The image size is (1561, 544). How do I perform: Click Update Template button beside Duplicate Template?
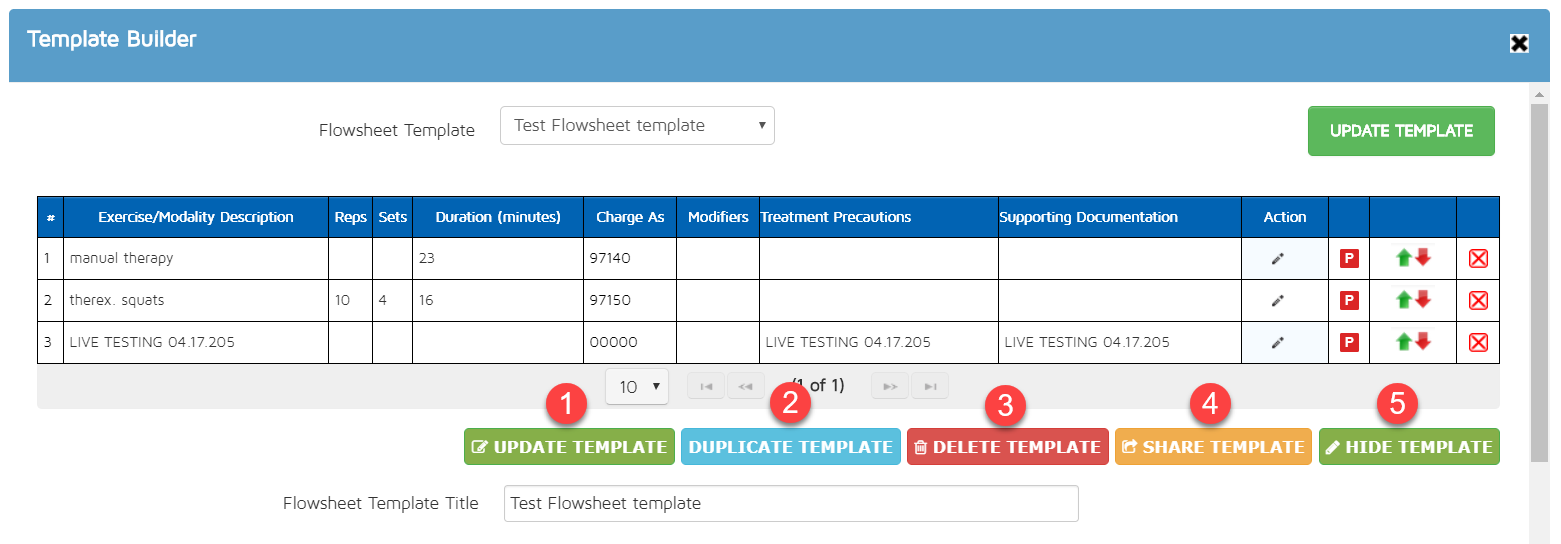click(x=569, y=447)
